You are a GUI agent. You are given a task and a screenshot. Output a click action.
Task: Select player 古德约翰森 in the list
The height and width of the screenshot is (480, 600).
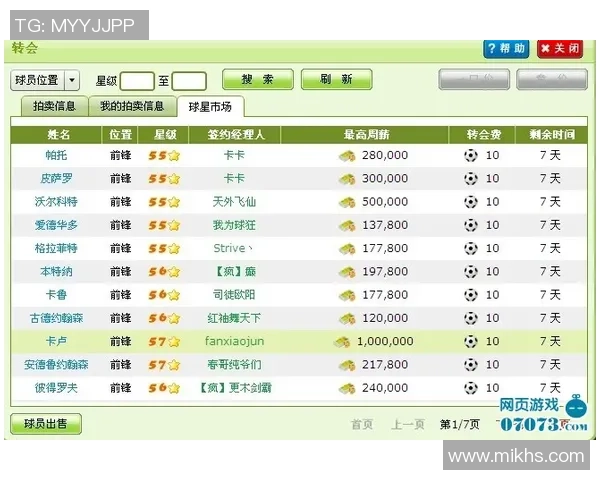click(x=58, y=318)
